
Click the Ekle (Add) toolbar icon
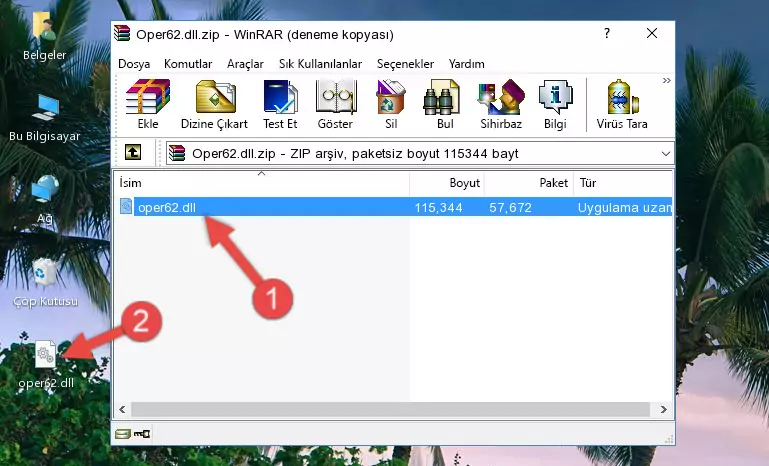coord(148,104)
